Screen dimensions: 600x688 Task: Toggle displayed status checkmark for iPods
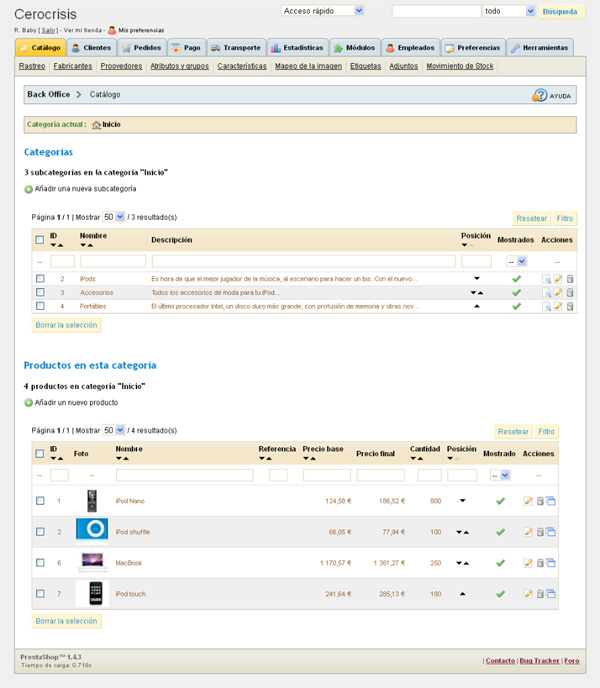517,279
